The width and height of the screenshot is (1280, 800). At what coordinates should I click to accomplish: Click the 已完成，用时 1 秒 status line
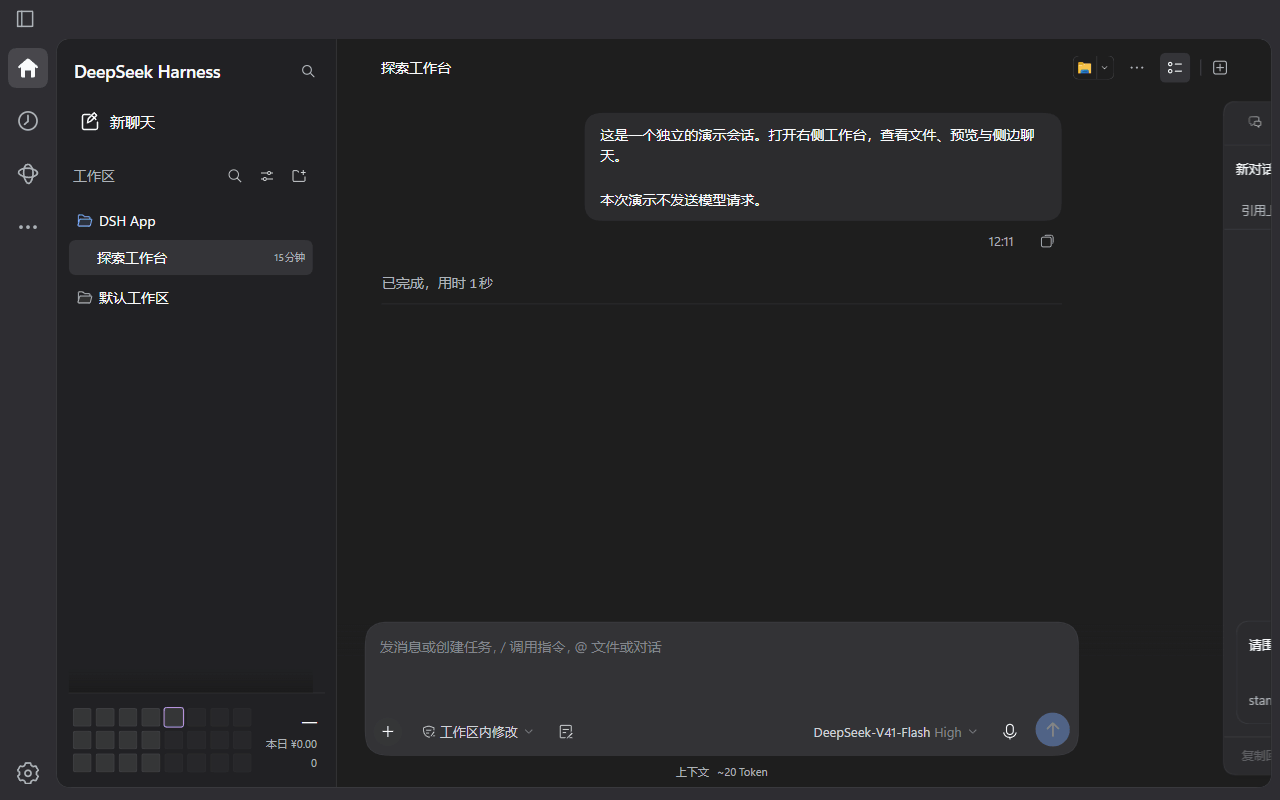point(437,283)
